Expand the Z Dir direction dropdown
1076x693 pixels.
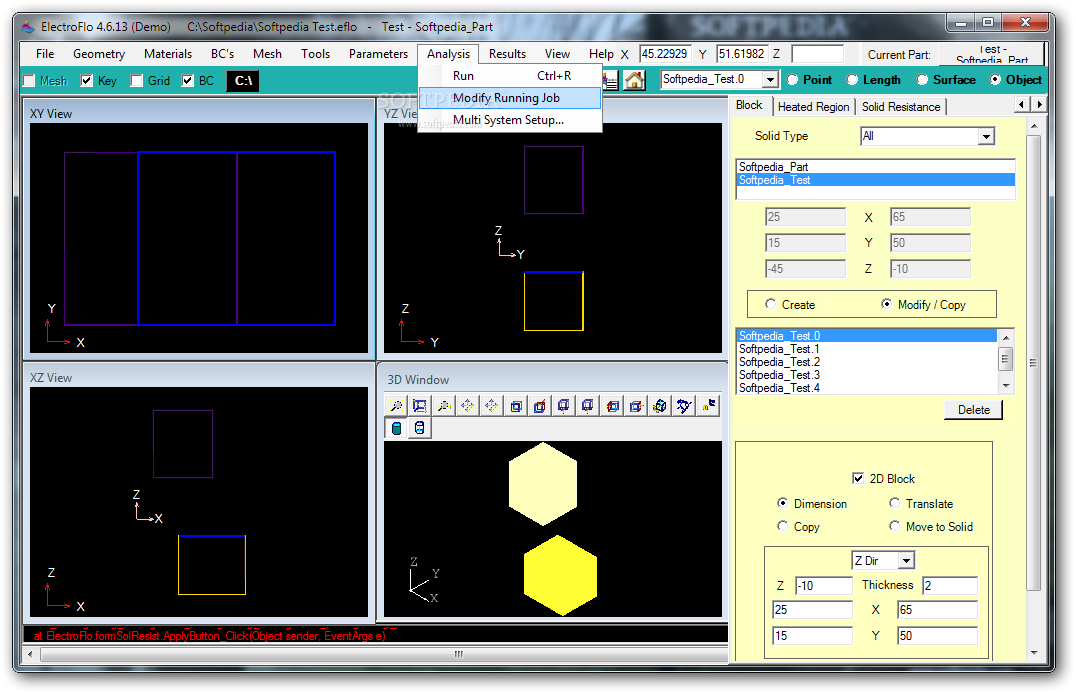905,561
